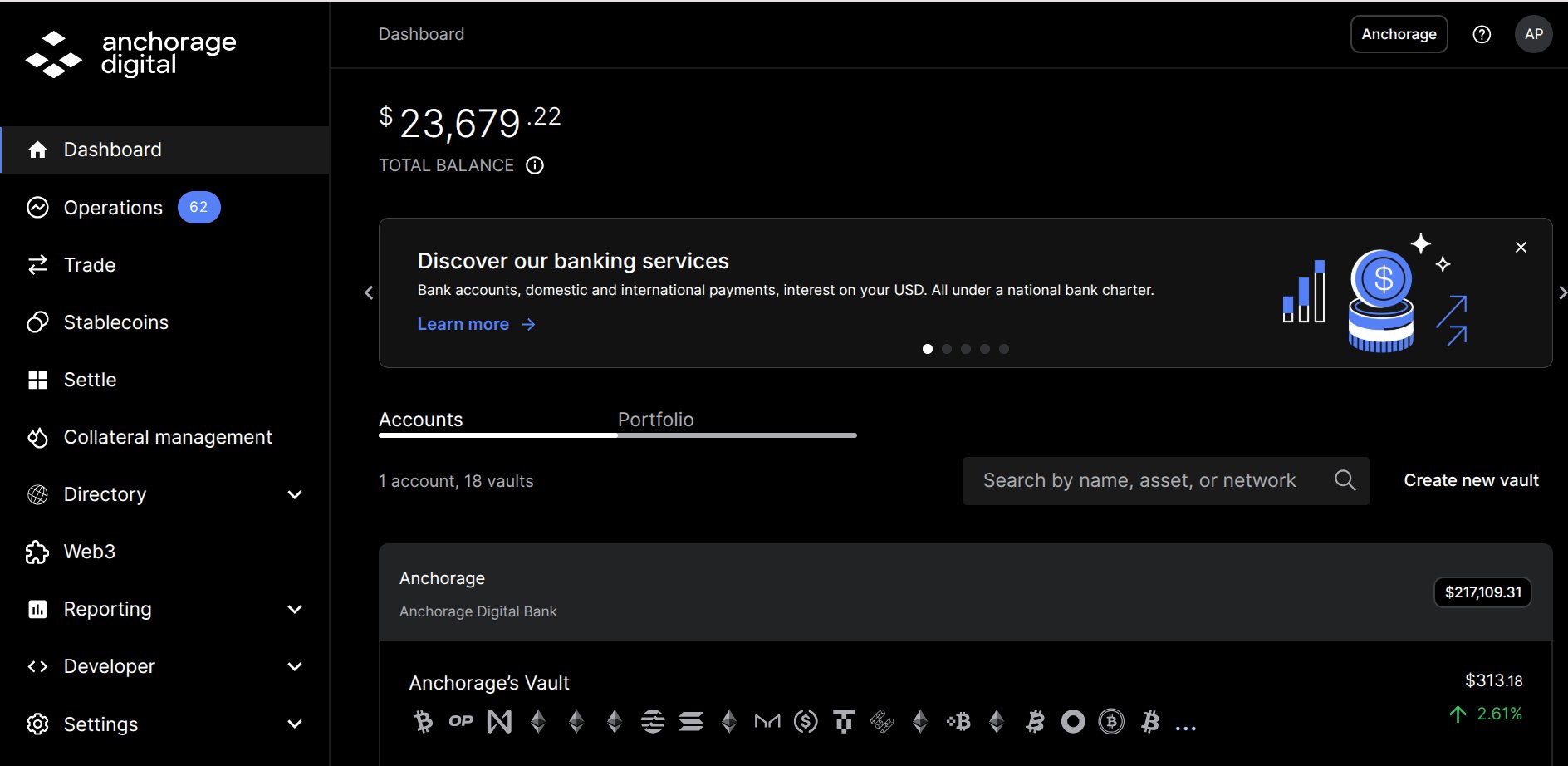
Task: Click Create new vault
Action: click(1471, 480)
